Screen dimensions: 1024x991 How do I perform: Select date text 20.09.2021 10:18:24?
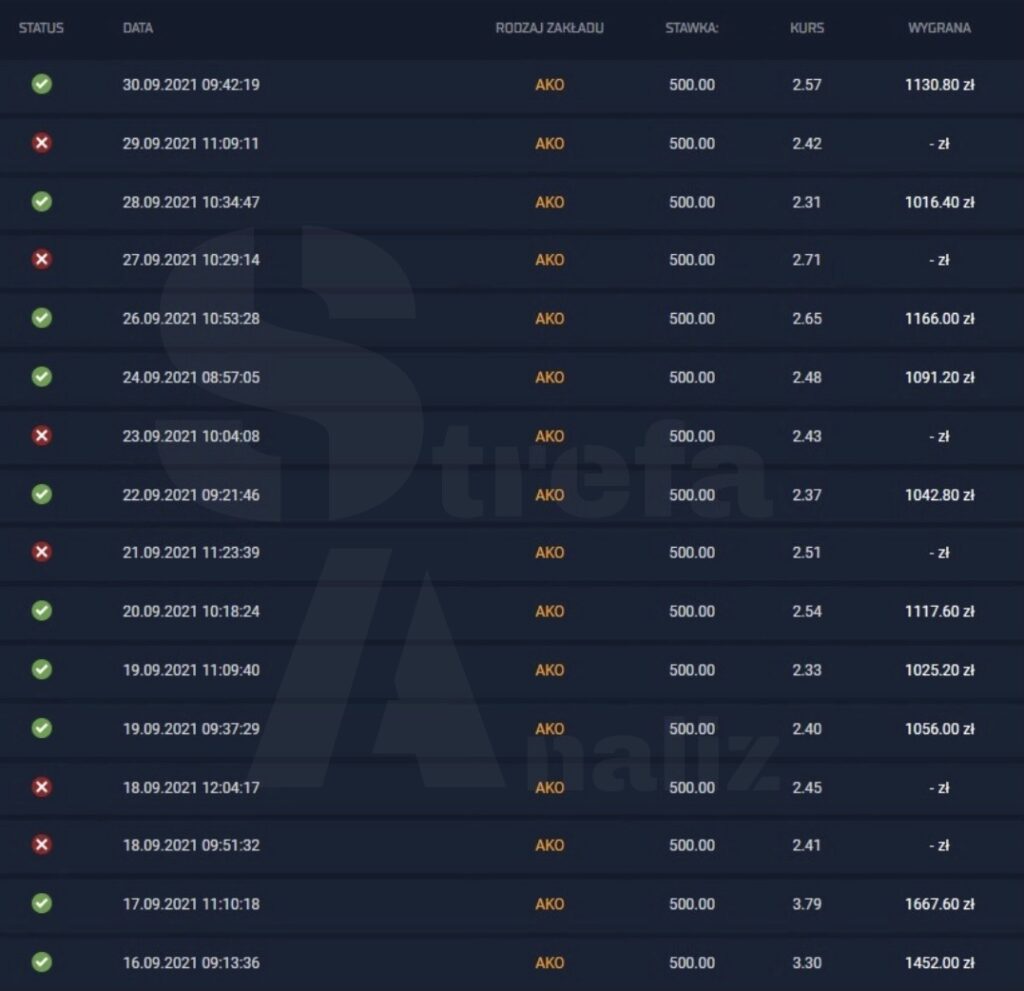coord(191,611)
